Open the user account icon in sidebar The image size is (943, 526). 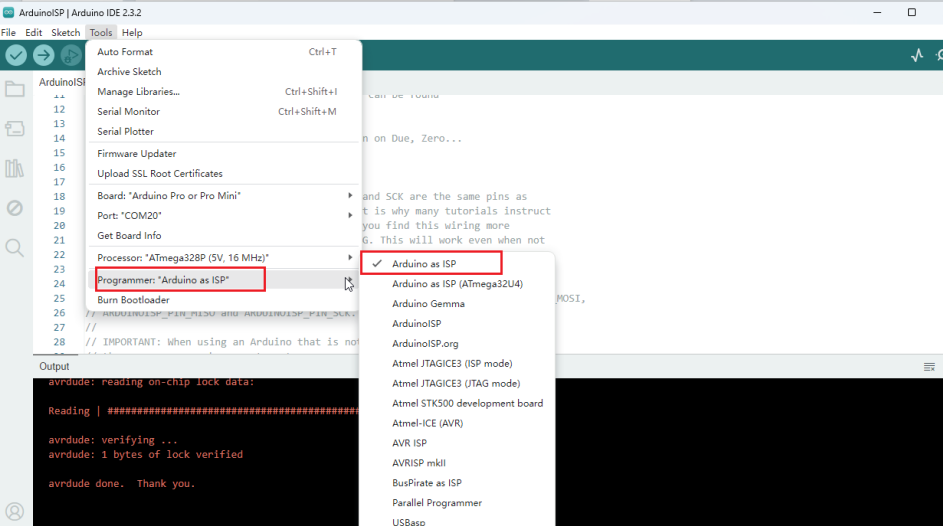pos(15,512)
